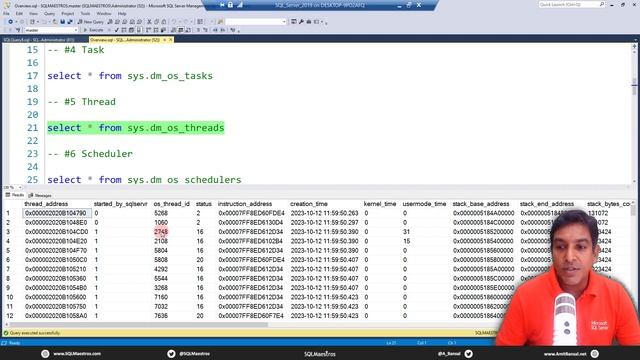Select os_thread_id cell 7636
This screenshot has height=360, width=640.
(161, 316)
